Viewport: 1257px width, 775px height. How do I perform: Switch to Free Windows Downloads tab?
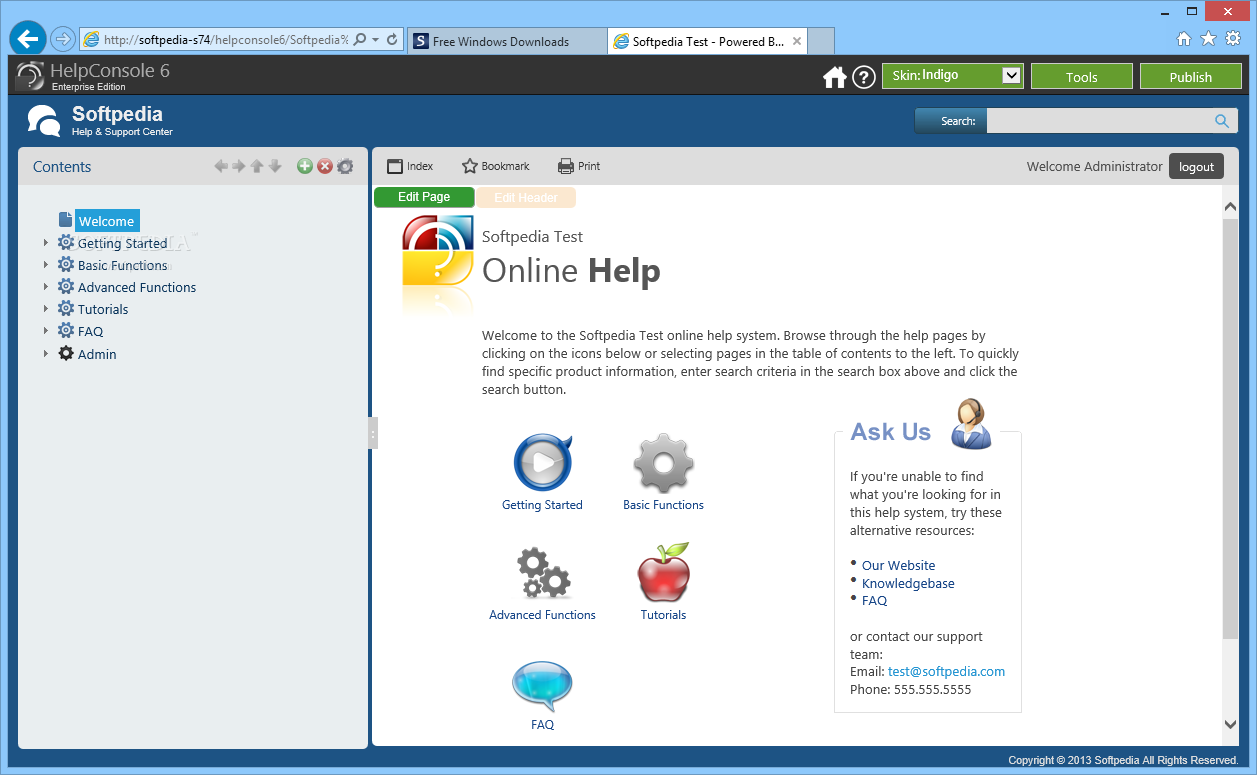click(x=506, y=41)
